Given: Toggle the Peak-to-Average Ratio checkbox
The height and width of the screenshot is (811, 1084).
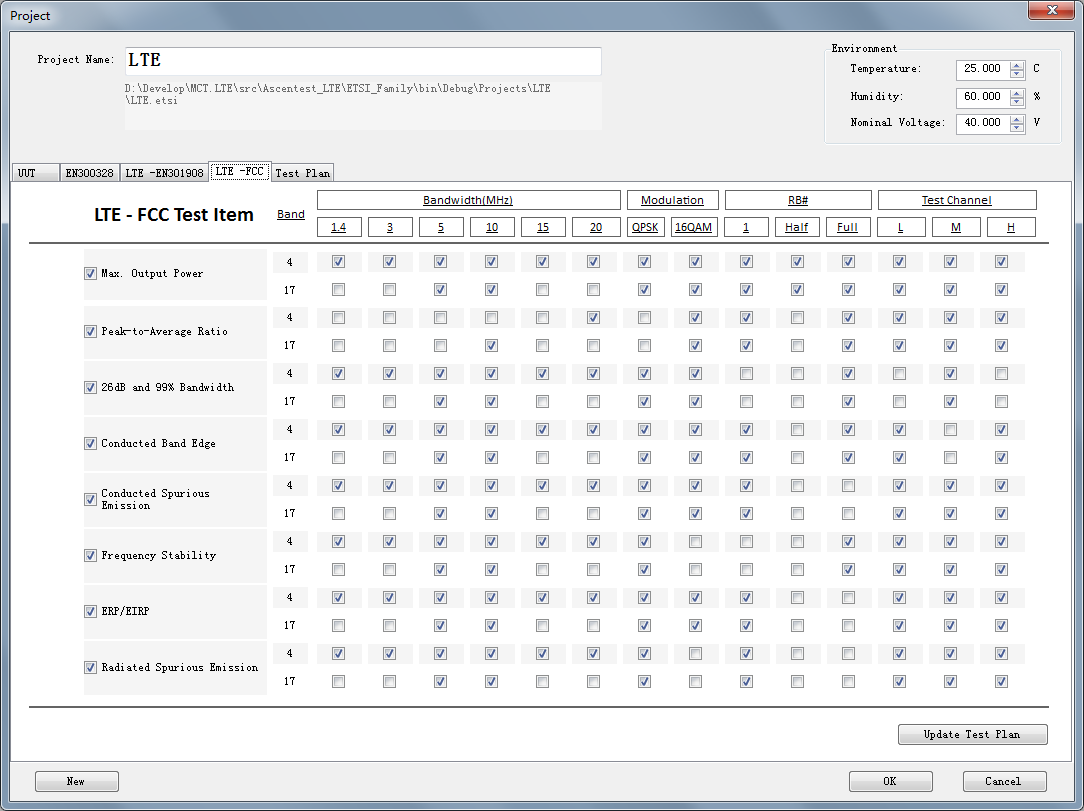Looking at the screenshot, I should point(91,332).
